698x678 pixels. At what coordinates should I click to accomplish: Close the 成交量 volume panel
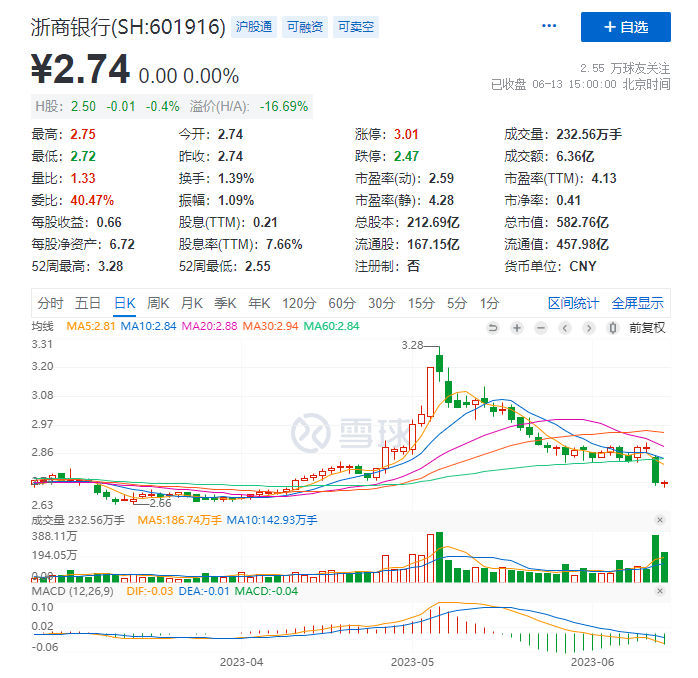(660, 520)
